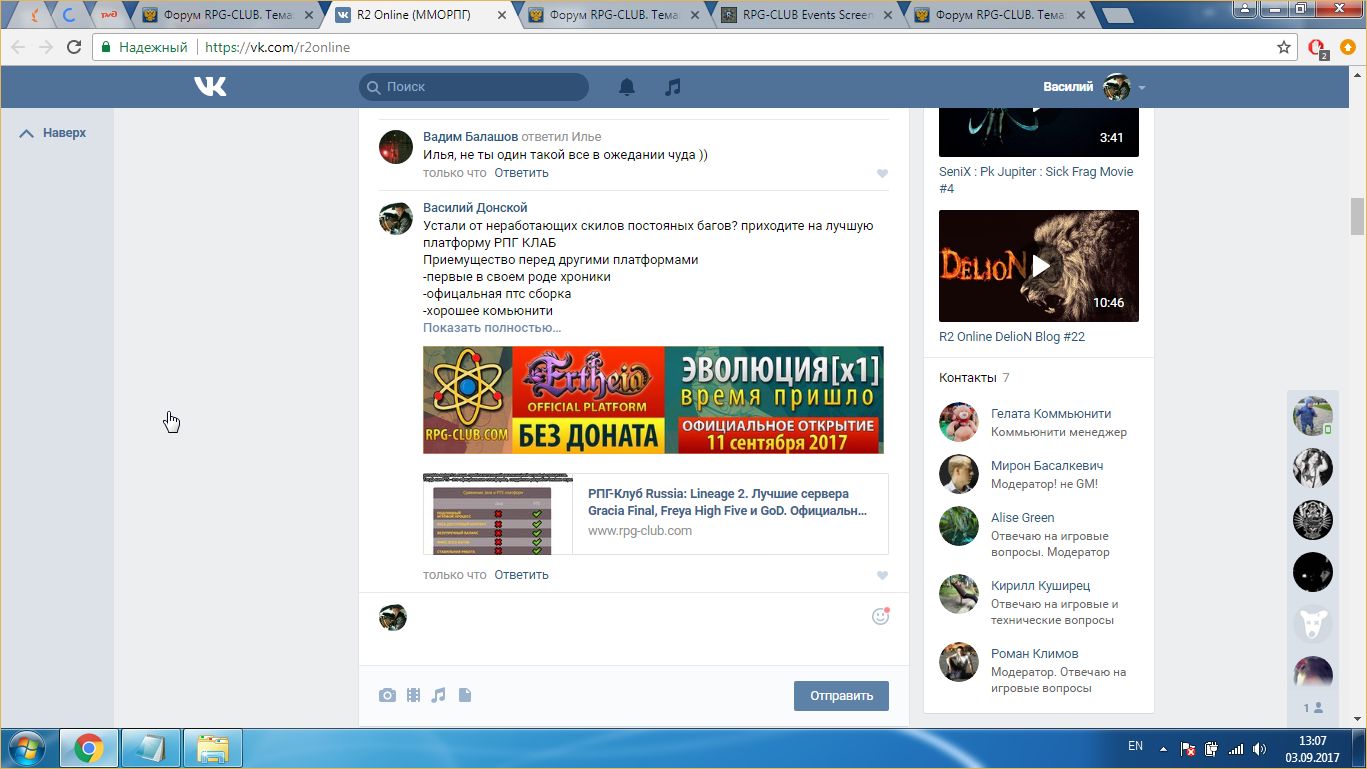Open Роман Климов contact
Screen dimensions: 1367x769
tap(1034, 654)
